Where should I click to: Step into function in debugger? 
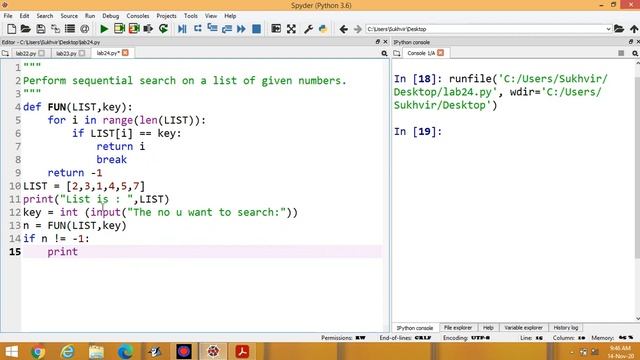(212, 29)
